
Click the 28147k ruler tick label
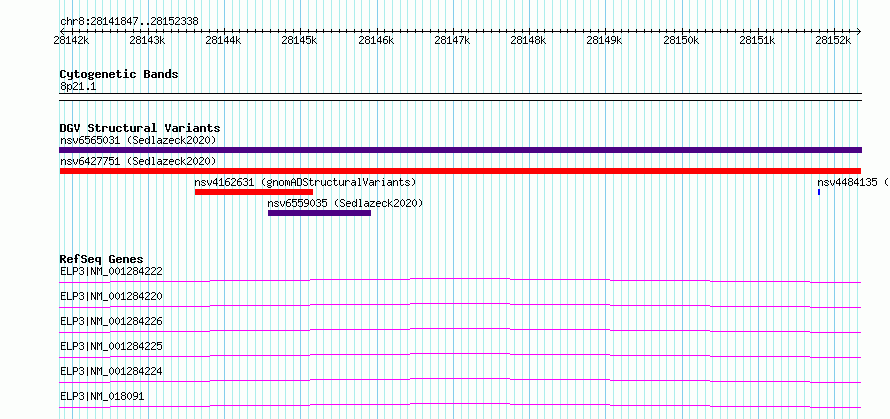452,40
